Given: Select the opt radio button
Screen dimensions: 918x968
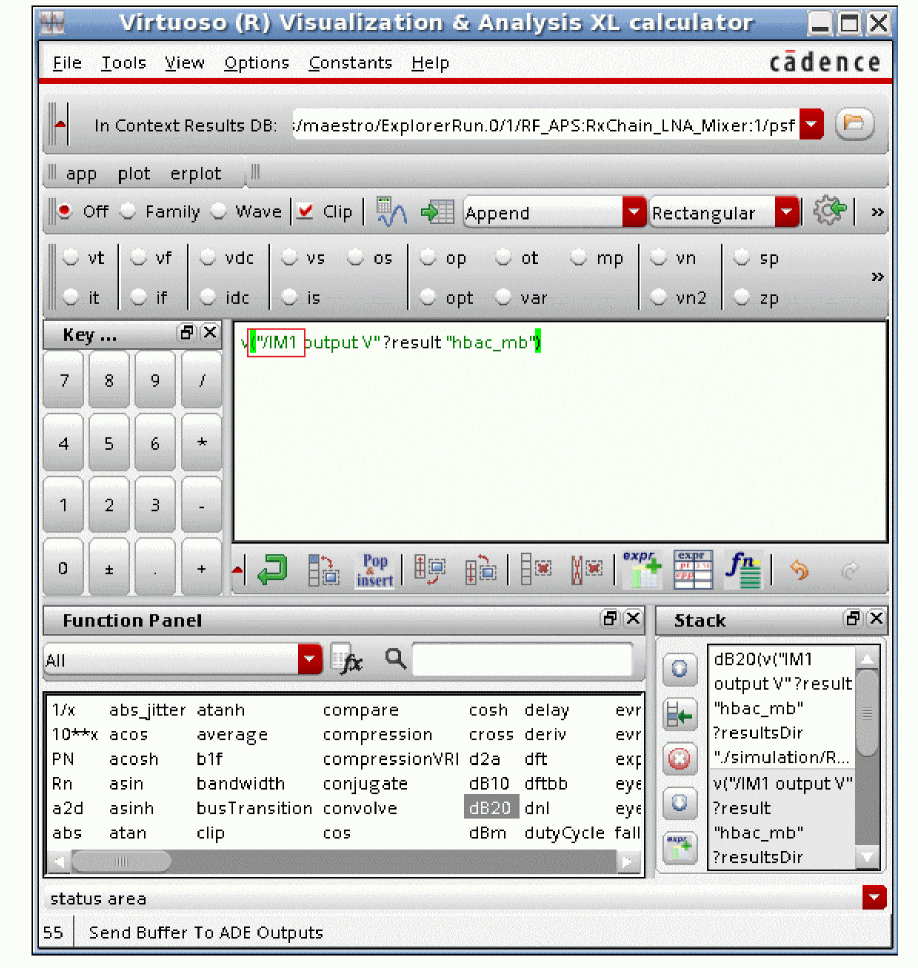Looking at the screenshot, I should click(x=428, y=297).
